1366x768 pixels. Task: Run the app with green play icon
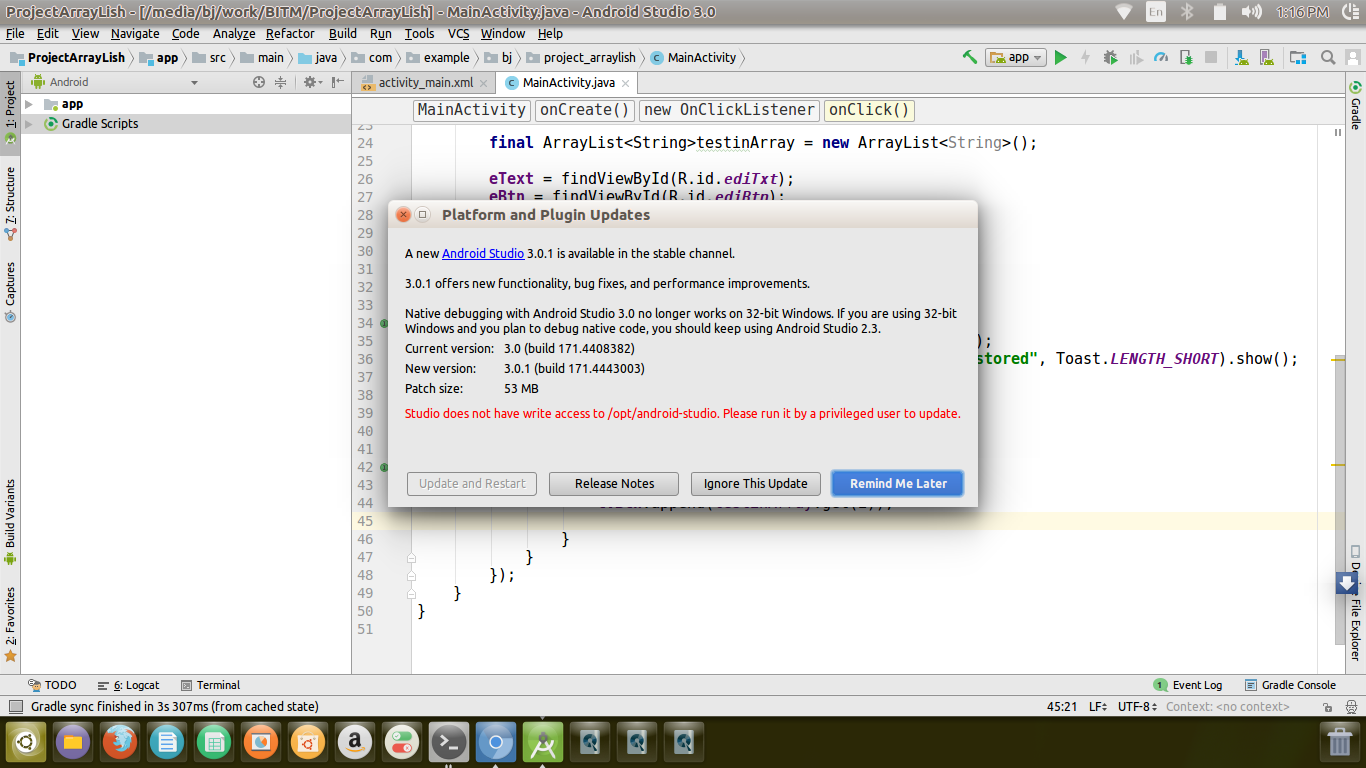tap(1061, 57)
